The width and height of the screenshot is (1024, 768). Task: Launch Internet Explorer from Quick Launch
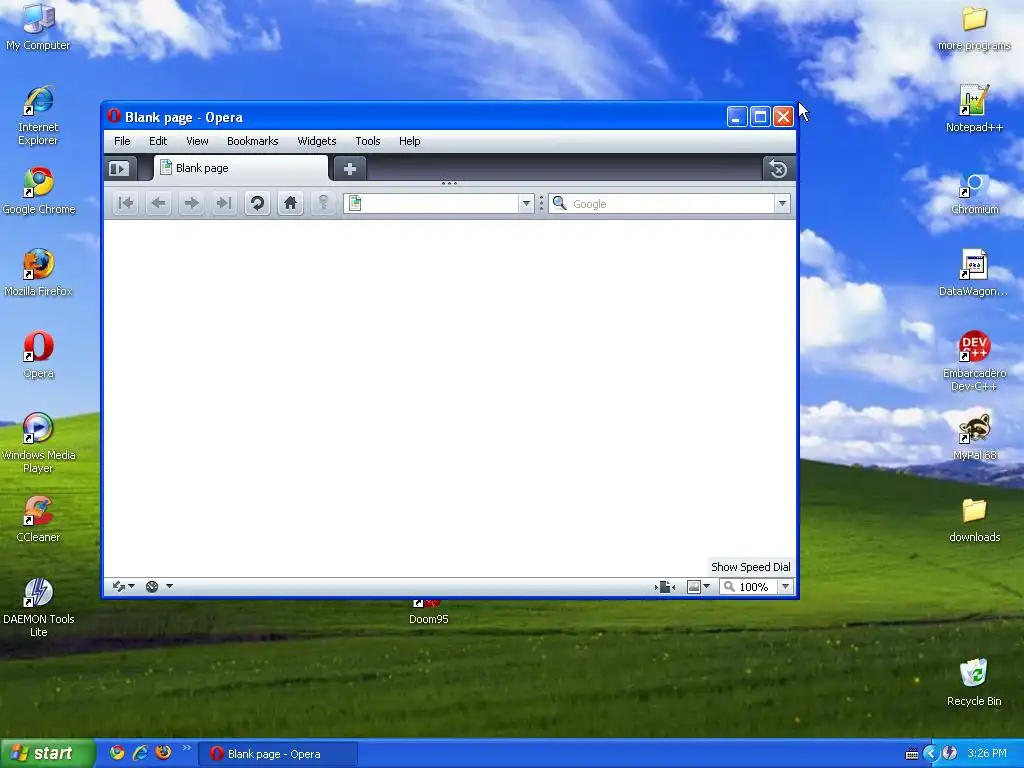click(x=140, y=753)
